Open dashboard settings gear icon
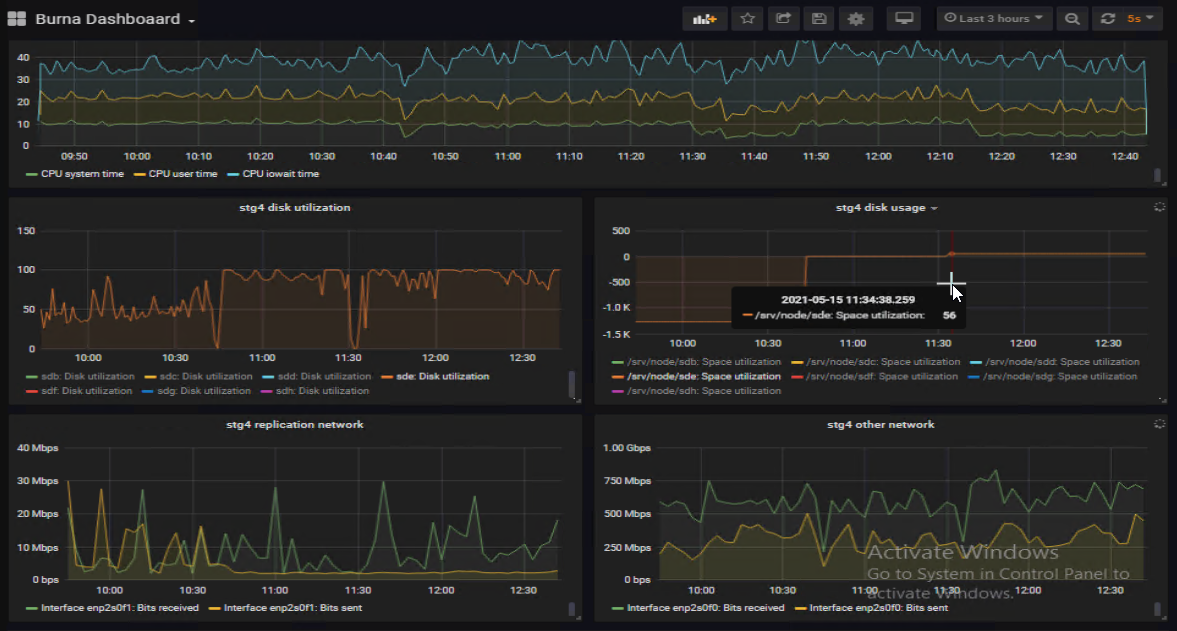The width and height of the screenshot is (1177, 631). 855,19
